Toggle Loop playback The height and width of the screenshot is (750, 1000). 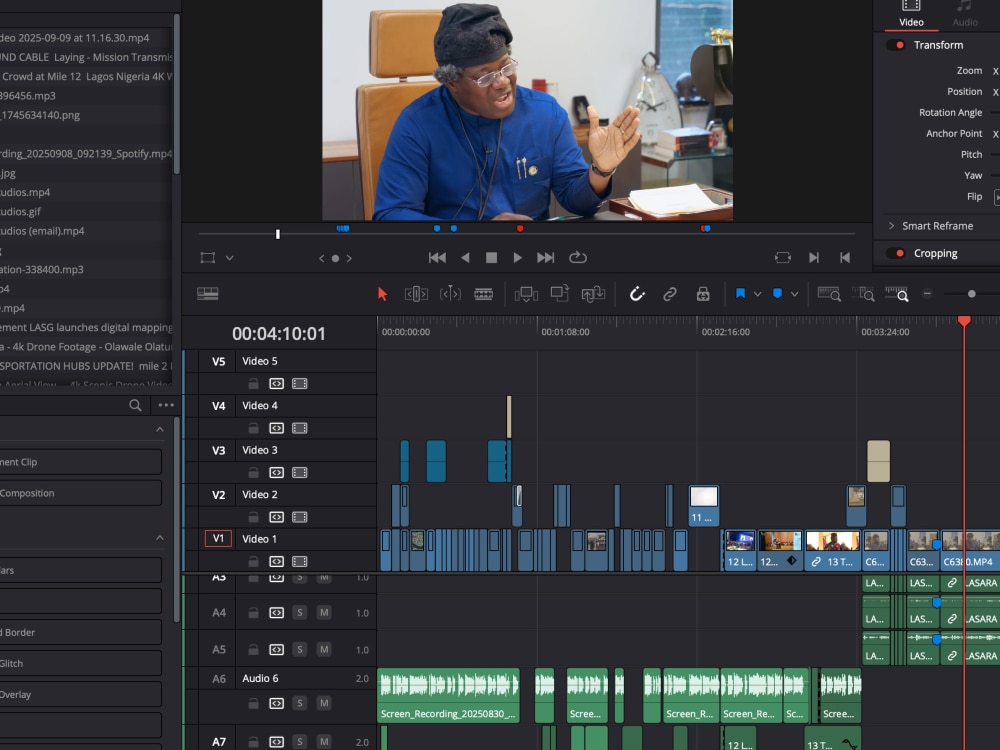pyautogui.click(x=578, y=257)
